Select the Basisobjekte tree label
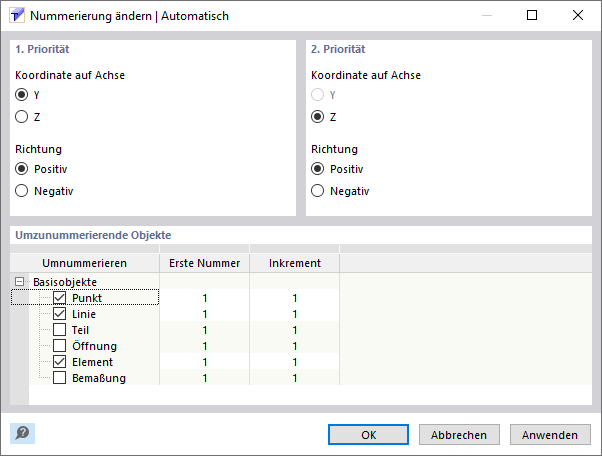The width and height of the screenshot is (602, 456). tap(65, 282)
